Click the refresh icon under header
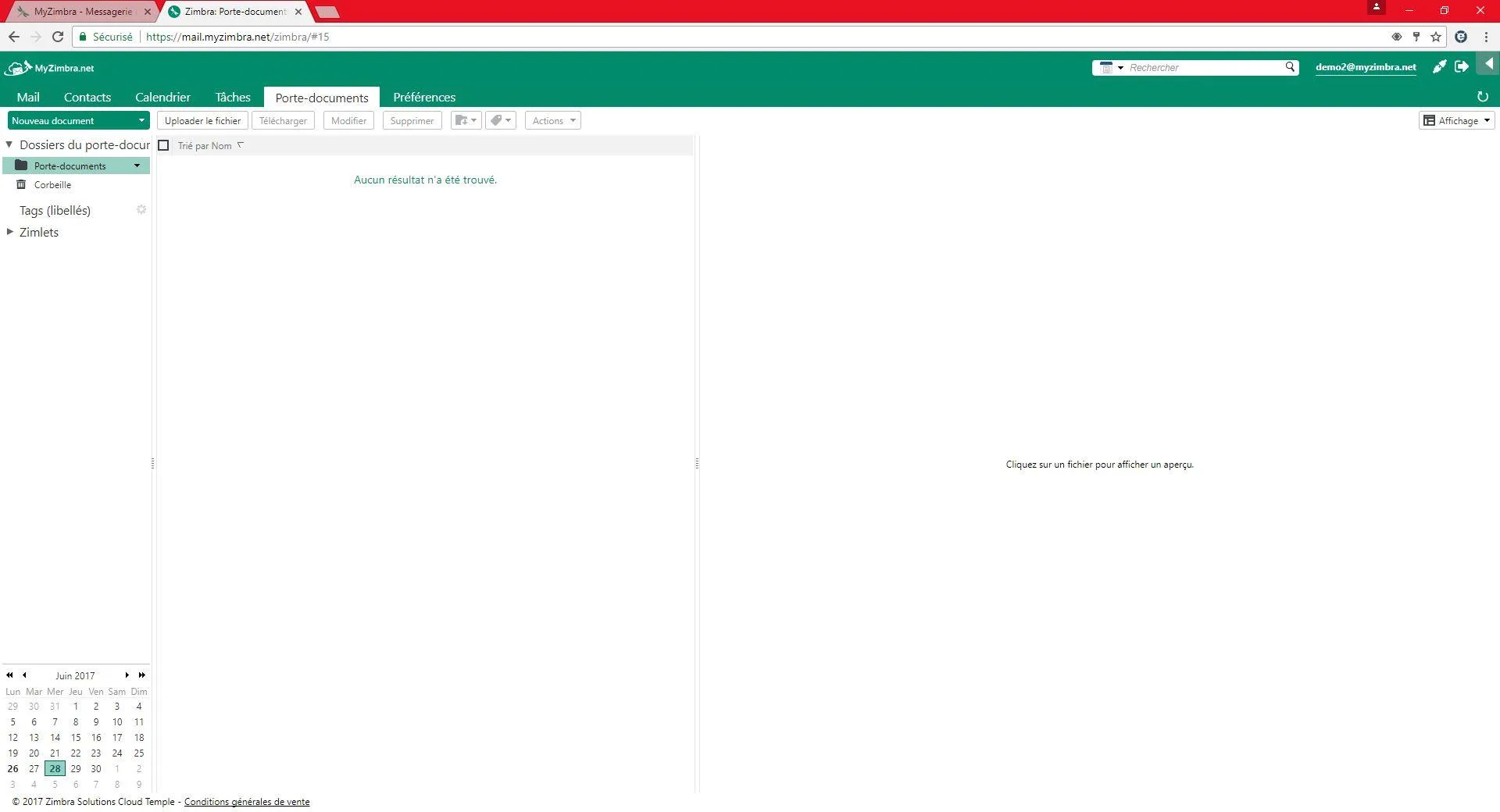1500x812 pixels. click(1483, 97)
